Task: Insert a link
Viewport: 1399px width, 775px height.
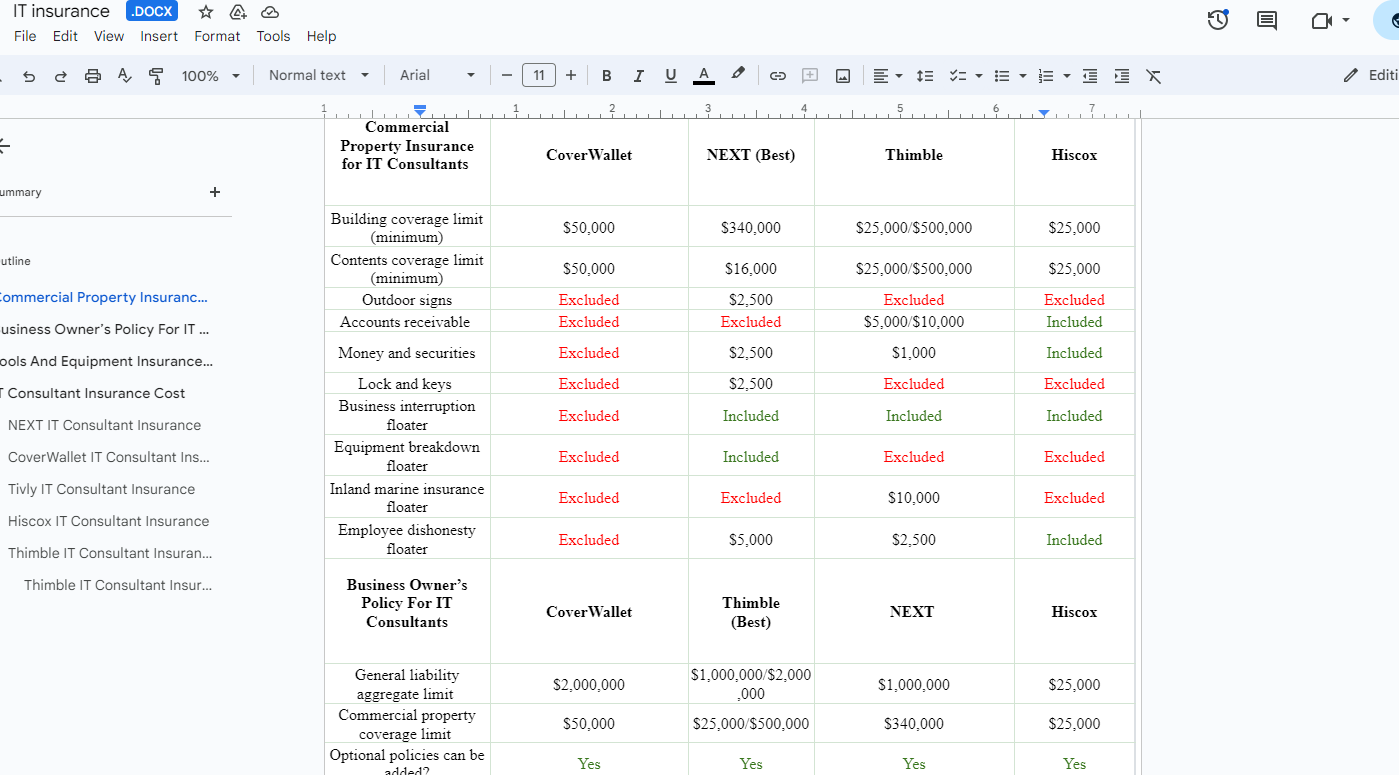Action: pyautogui.click(x=778, y=76)
